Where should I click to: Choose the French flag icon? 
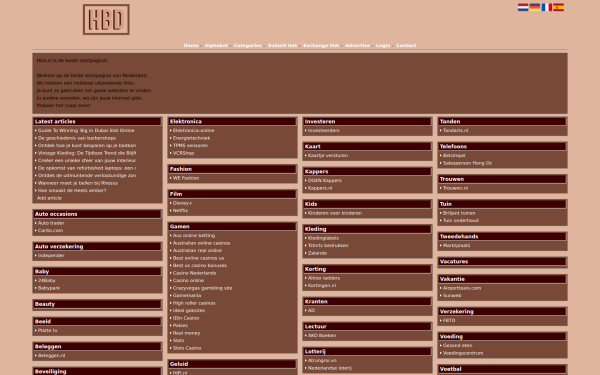[546, 7]
